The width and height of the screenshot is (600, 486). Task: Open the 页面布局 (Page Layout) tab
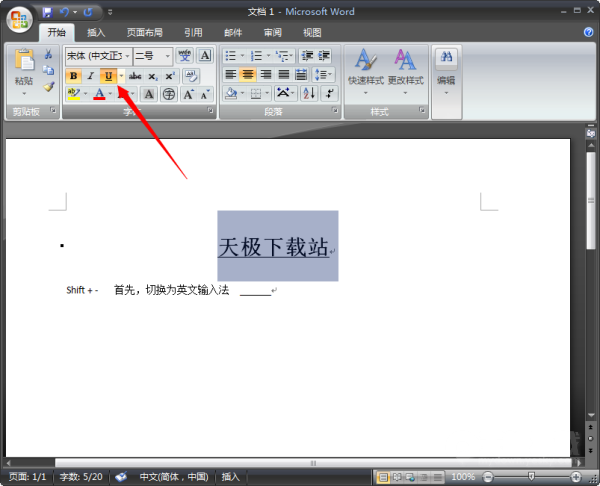point(145,33)
